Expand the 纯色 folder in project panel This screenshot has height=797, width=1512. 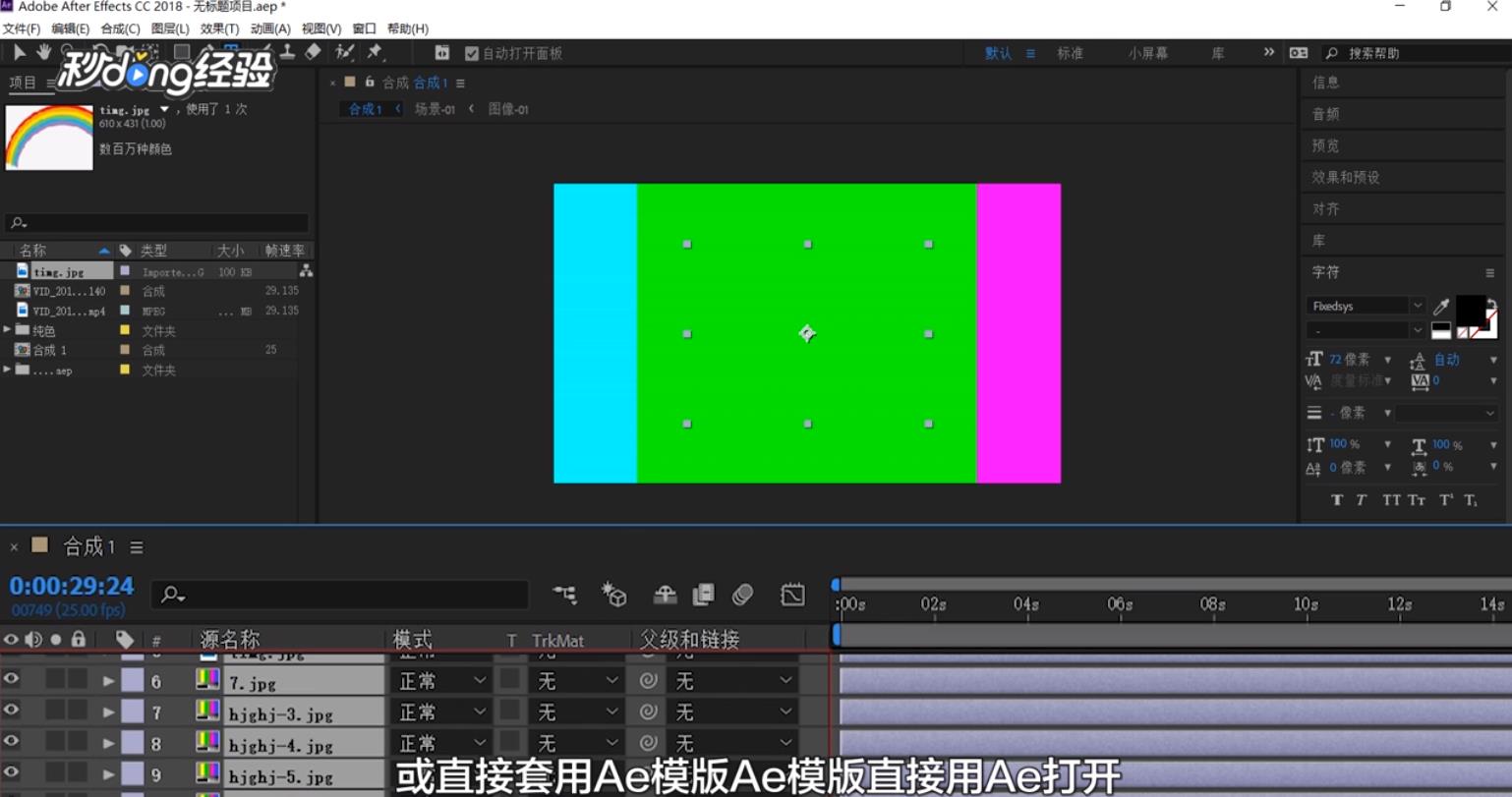pyautogui.click(x=8, y=330)
